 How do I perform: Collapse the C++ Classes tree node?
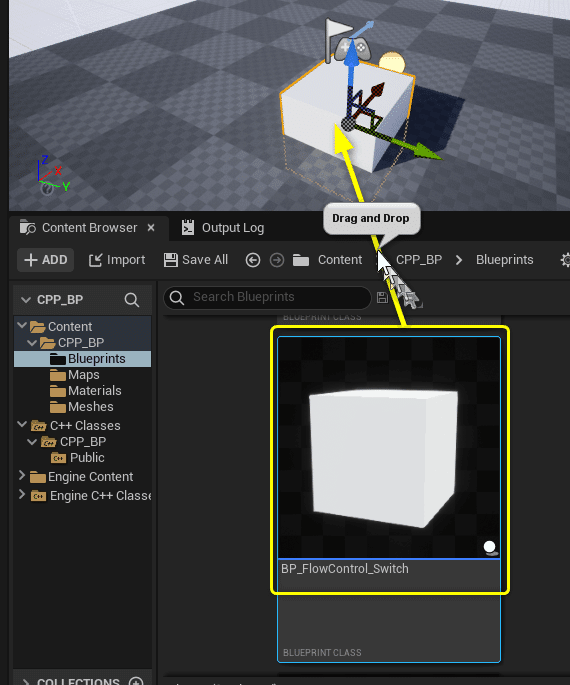point(21,424)
